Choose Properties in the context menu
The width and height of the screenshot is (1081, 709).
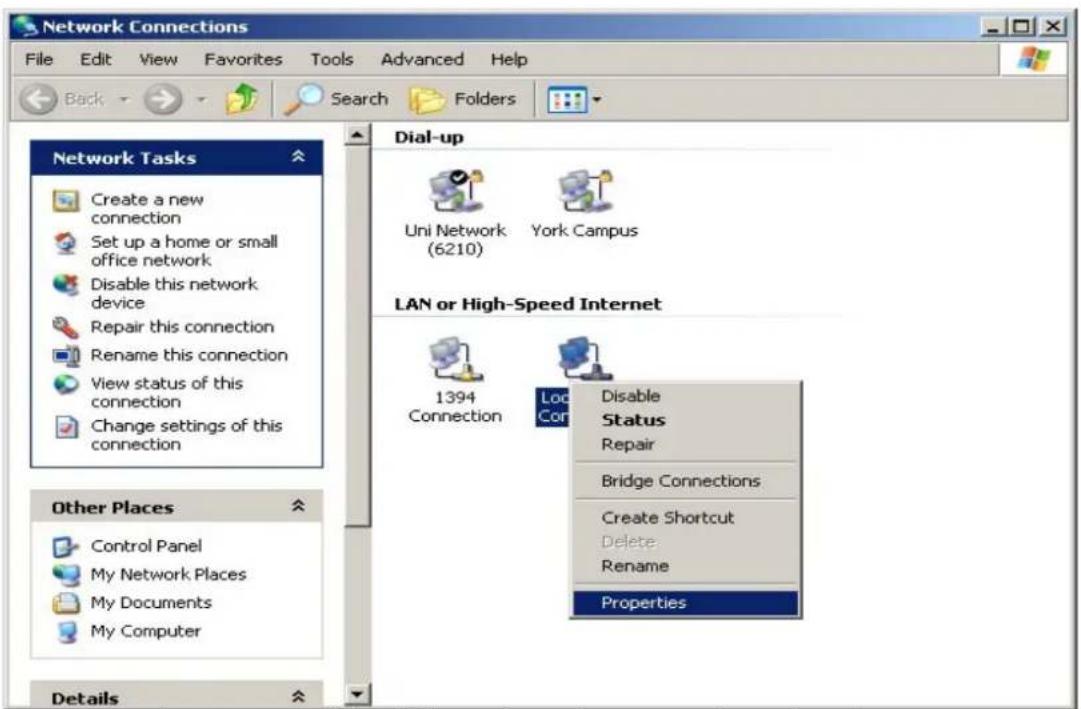(685, 603)
